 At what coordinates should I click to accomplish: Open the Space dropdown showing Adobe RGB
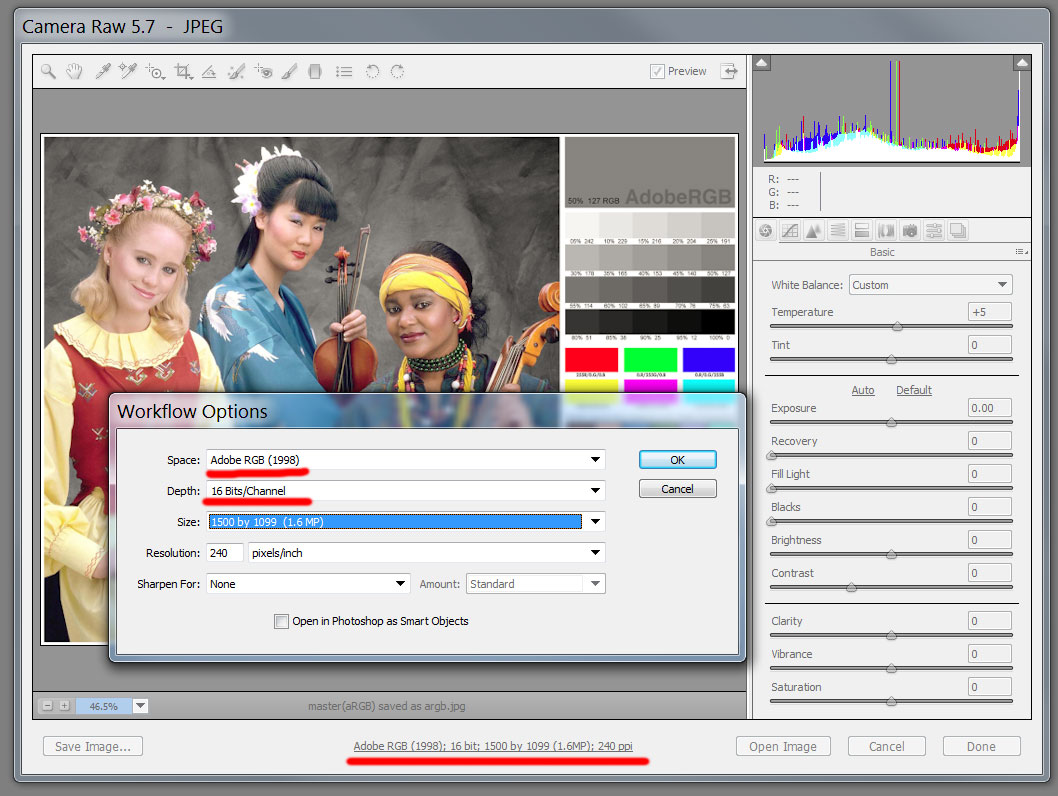click(x=405, y=460)
